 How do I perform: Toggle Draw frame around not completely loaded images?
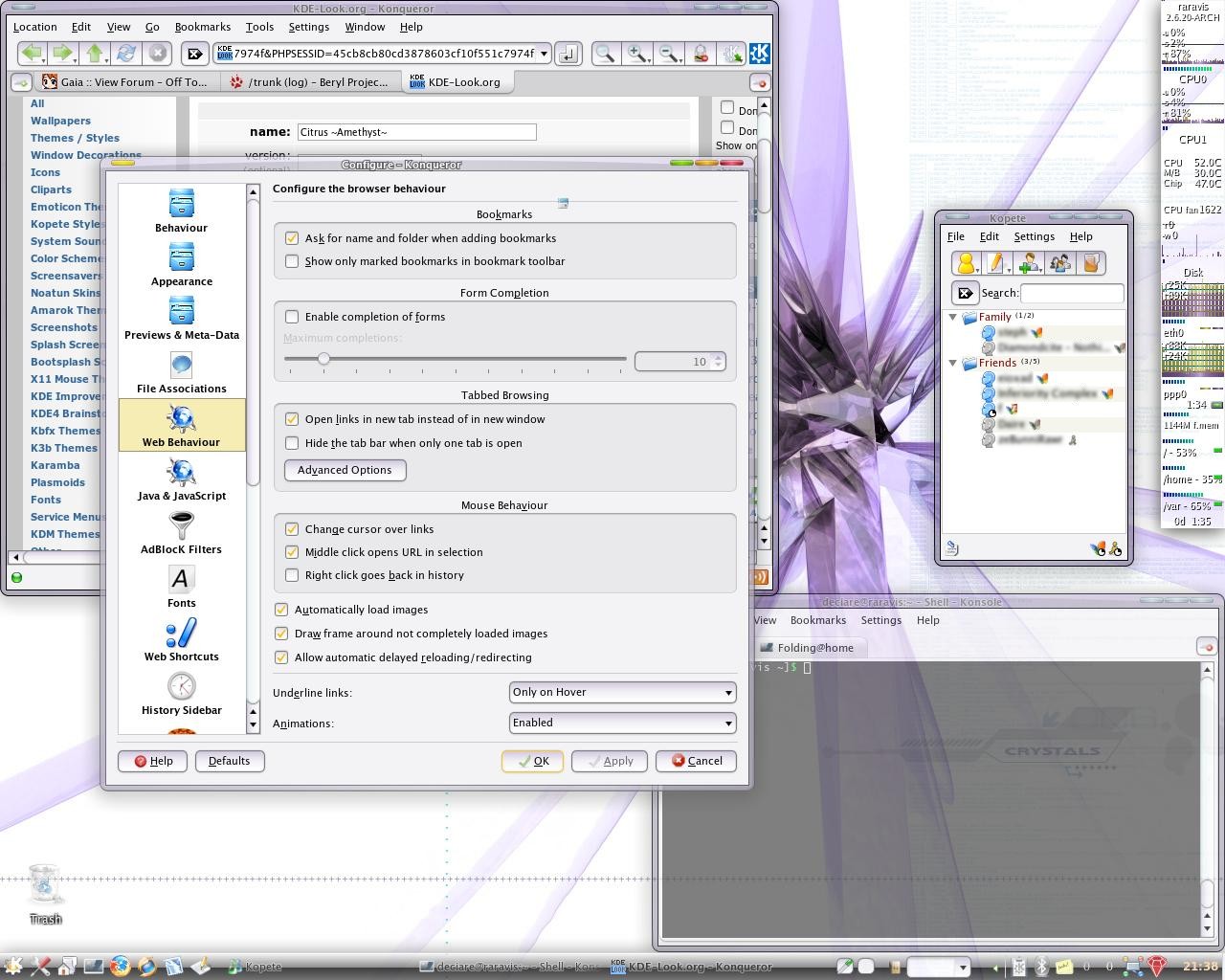(281, 634)
